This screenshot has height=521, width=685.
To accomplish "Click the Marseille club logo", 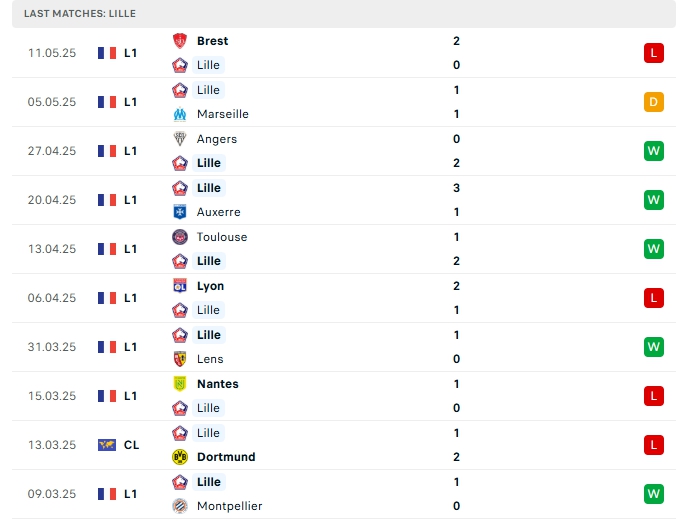I will point(180,114).
